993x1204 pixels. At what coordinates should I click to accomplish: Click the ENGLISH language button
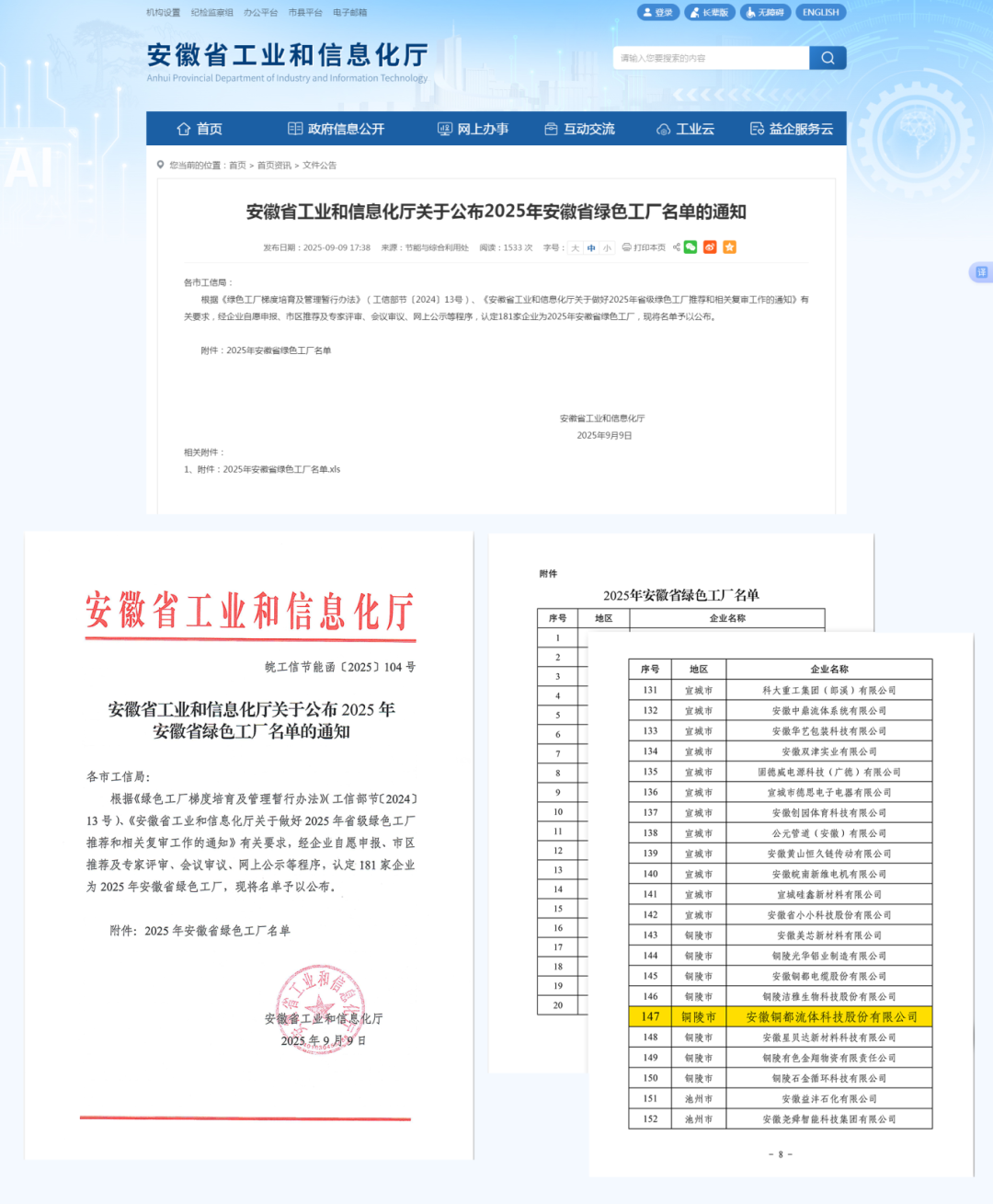820,13
